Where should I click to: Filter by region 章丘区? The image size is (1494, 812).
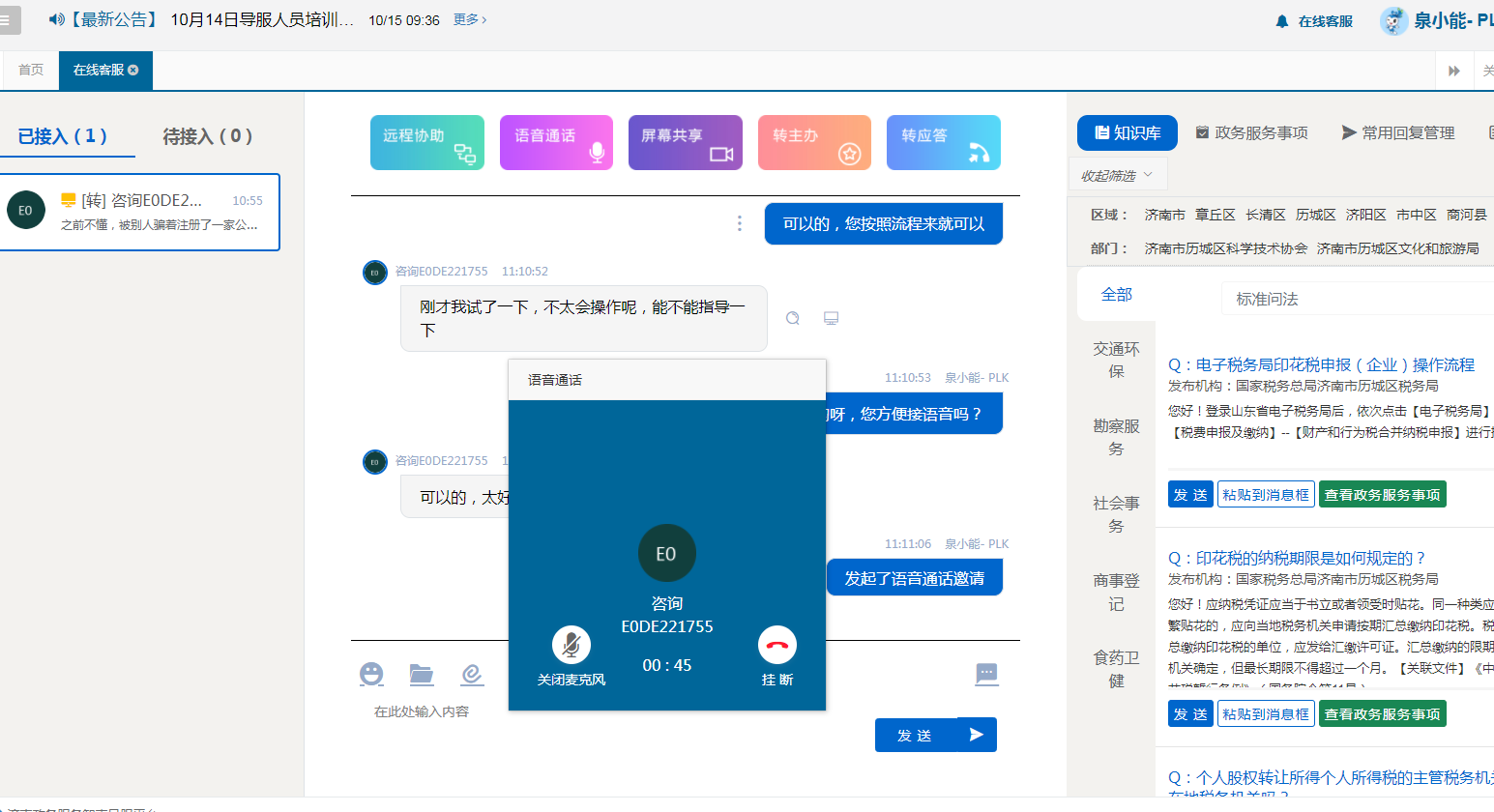pos(1215,215)
